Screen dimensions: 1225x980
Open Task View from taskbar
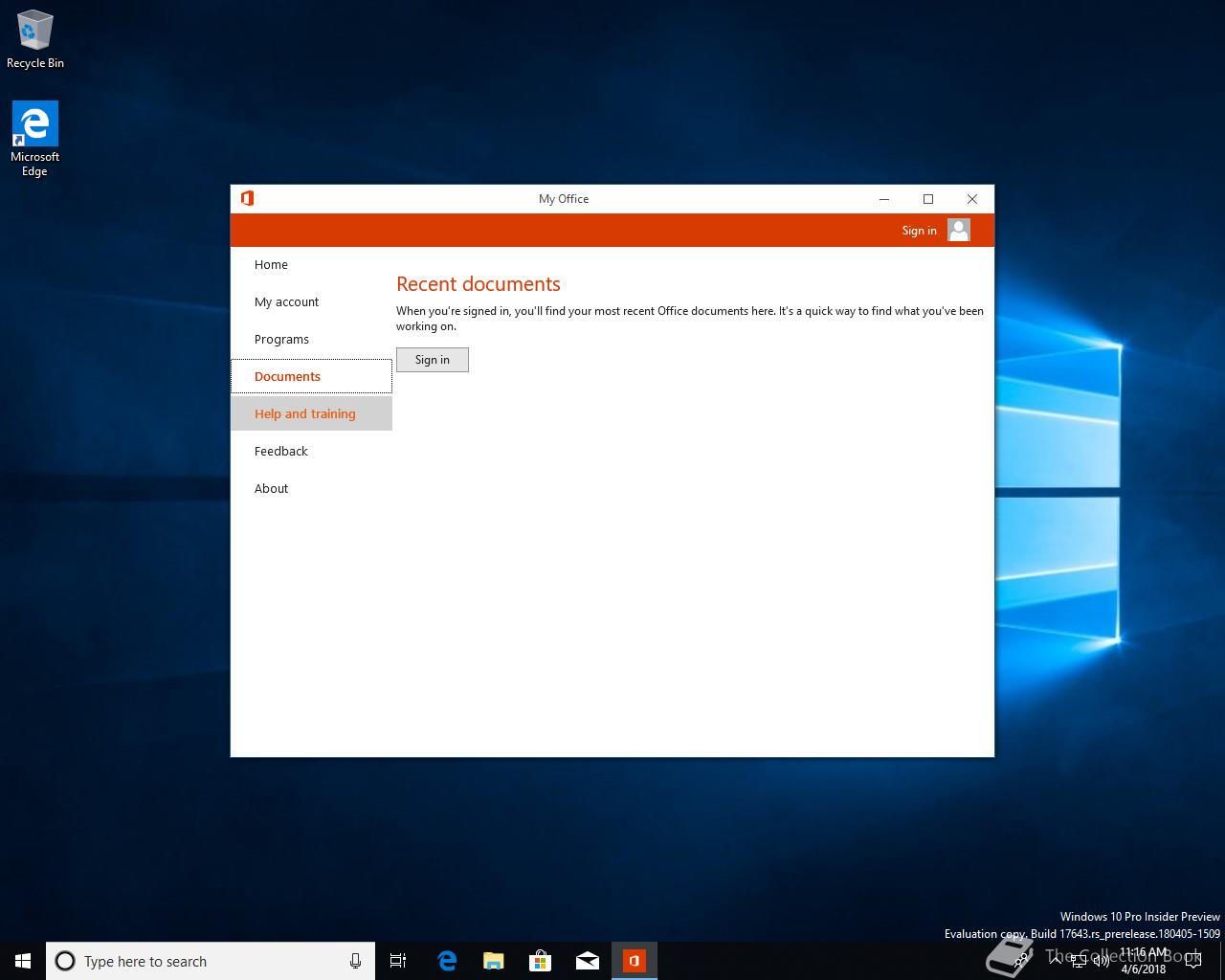(398, 961)
